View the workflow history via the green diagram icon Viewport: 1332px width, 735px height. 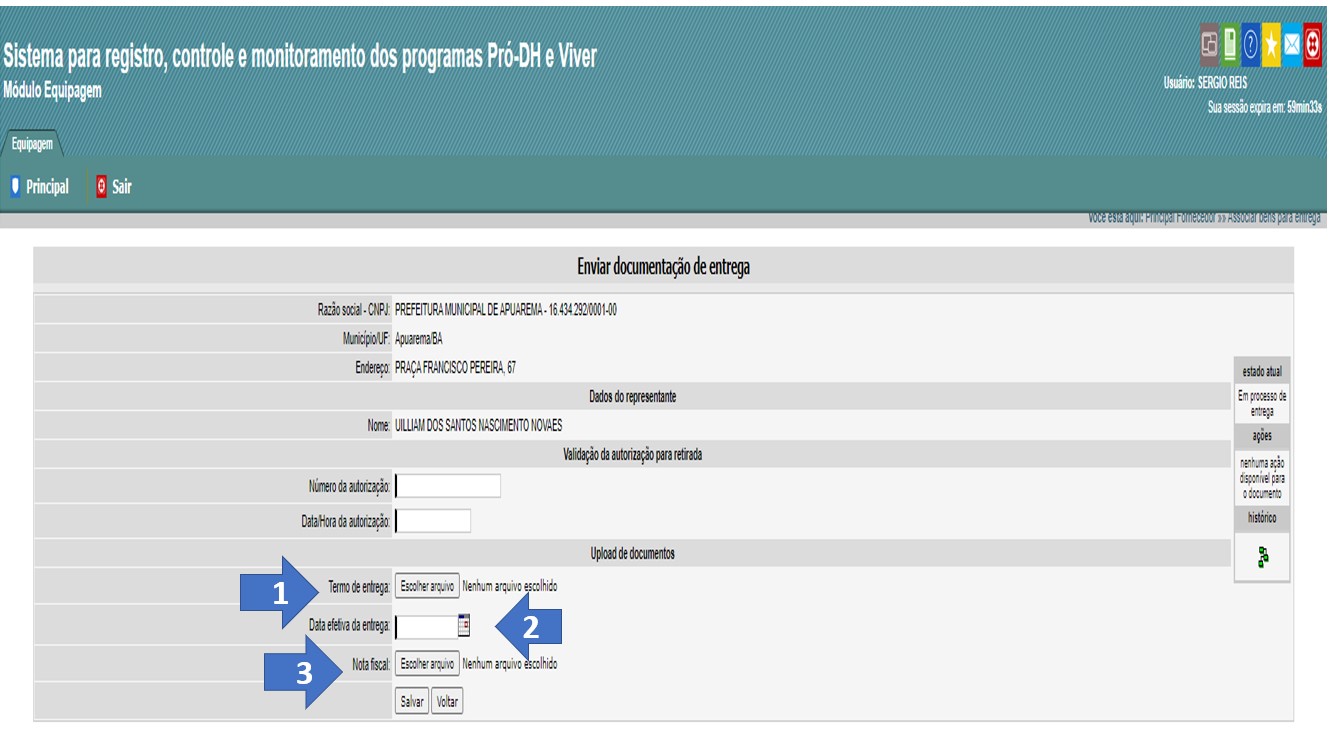1263,557
